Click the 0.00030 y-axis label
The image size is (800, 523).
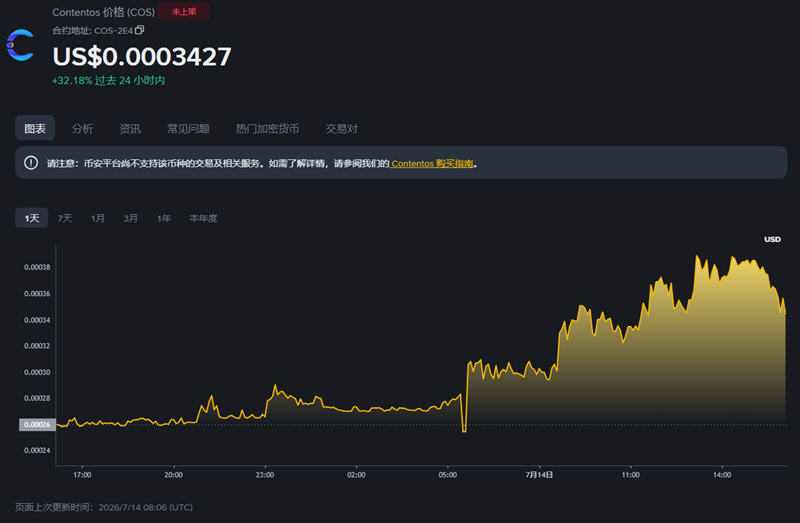[x=37, y=372]
